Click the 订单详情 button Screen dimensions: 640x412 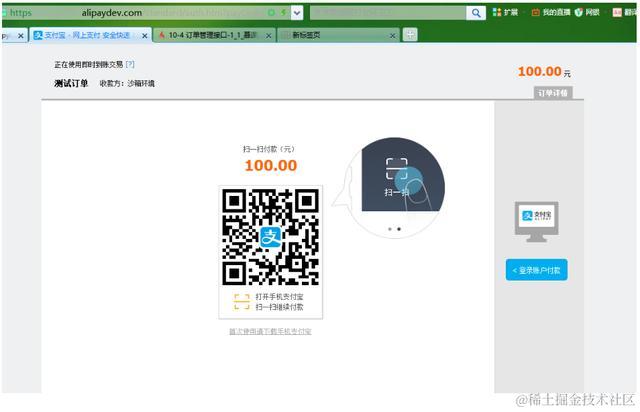553,93
